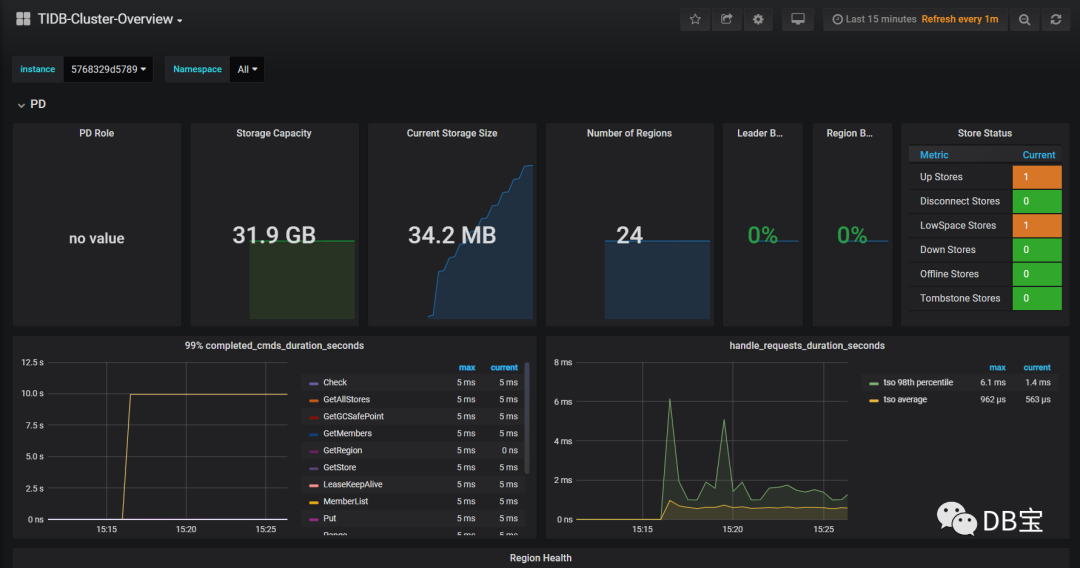Refresh the dashboard now
Screen dimensions: 1080x568
[1055, 19]
